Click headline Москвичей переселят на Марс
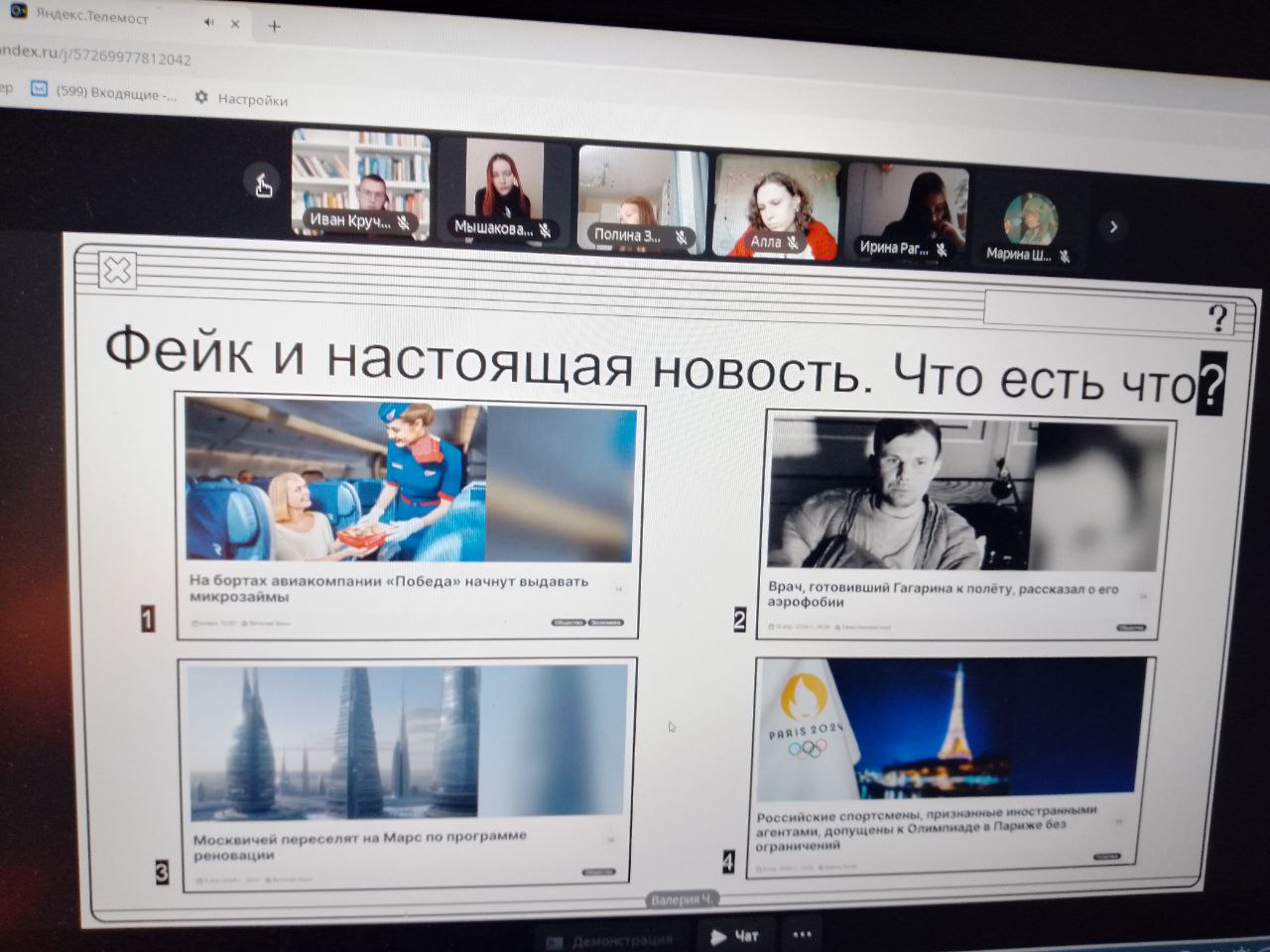Image resolution: width=1270 pixels, height=952 pixels. pyautogui.click(x=359, y=845)
